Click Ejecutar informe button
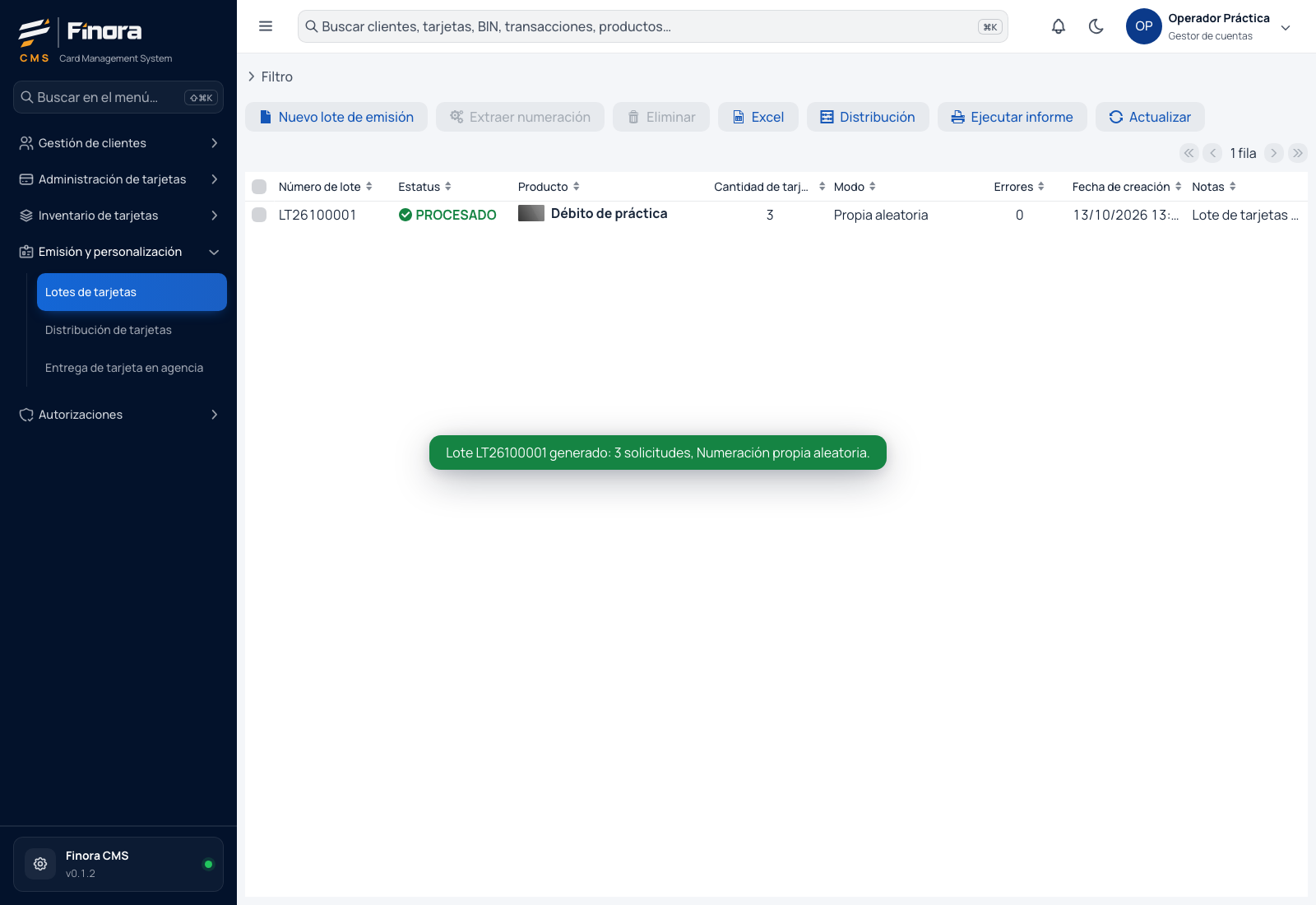Screen dimensions: 1316x905 (x=1012, y=117)
